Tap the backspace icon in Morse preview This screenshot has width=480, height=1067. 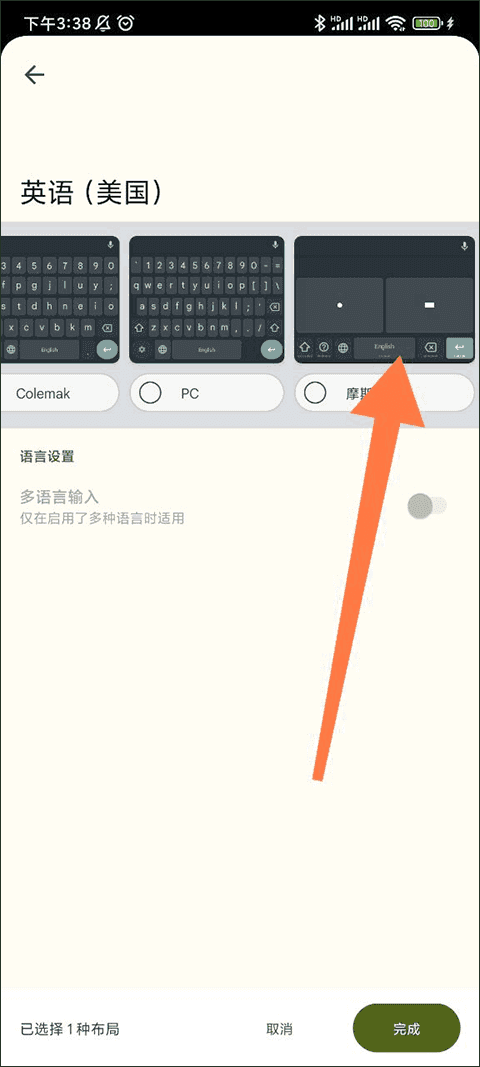click(x=430, y=348)
